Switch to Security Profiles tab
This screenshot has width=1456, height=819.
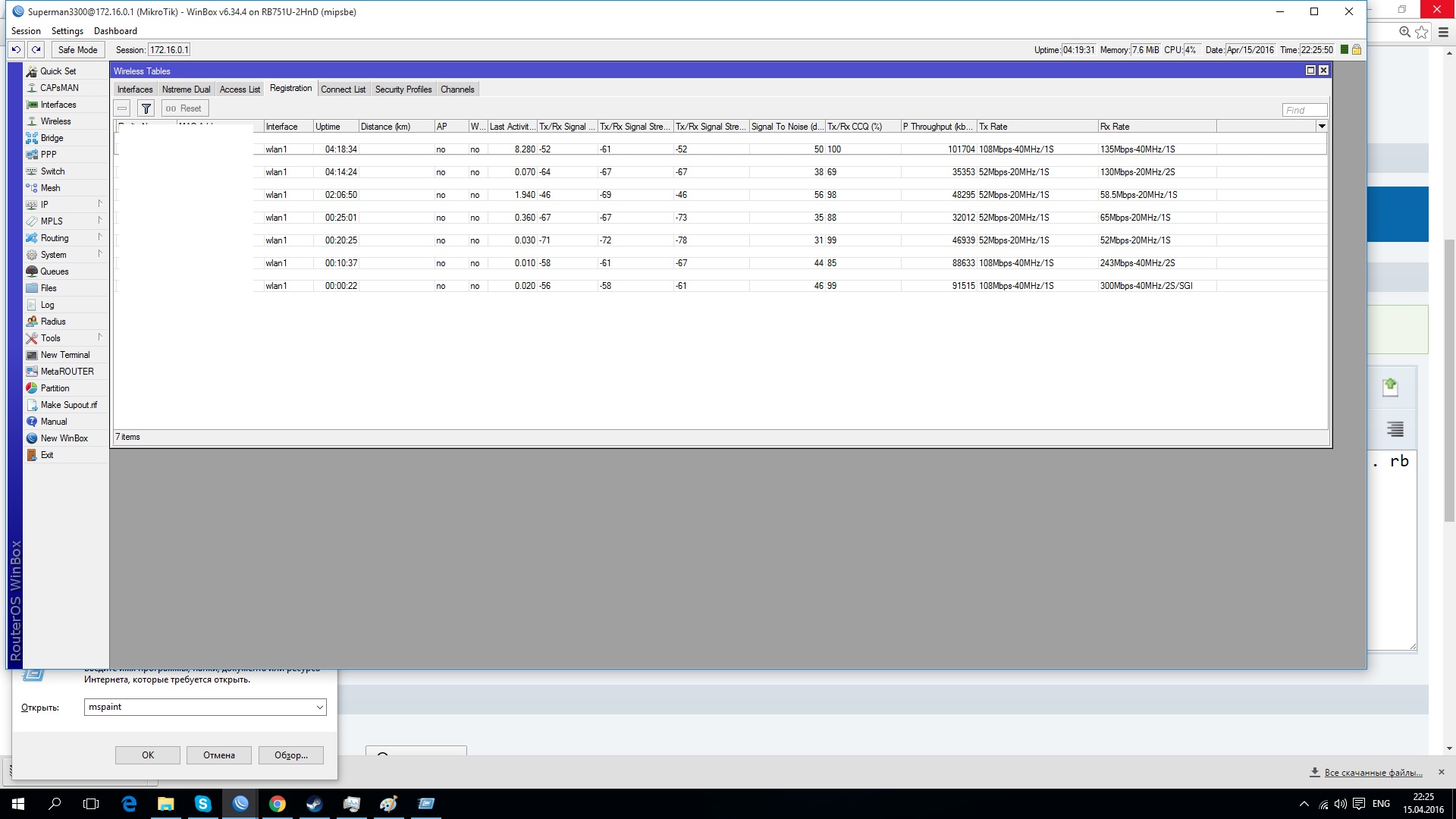coord(403,89)
